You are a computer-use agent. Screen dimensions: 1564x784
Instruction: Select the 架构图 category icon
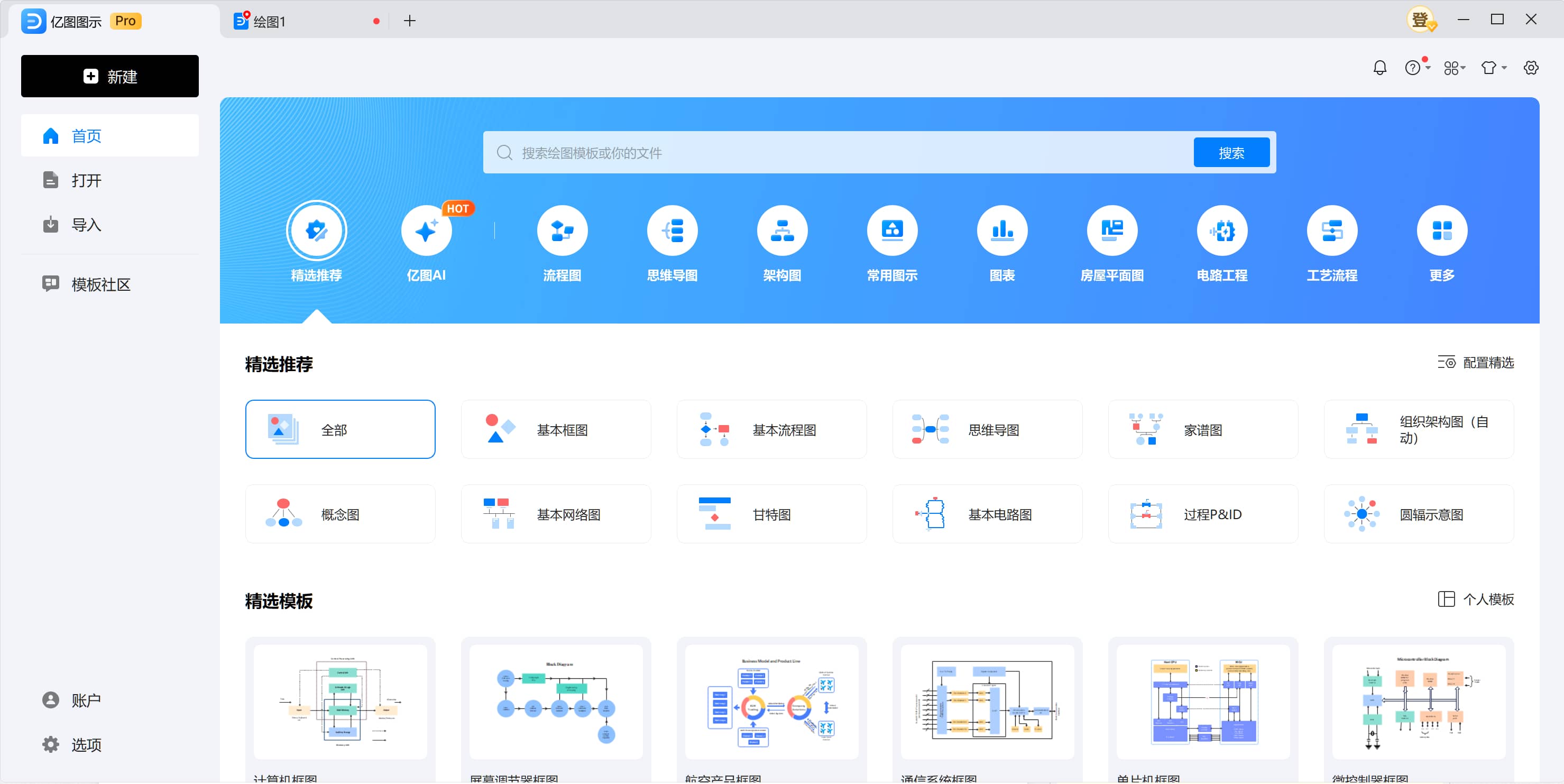(782, 230)
